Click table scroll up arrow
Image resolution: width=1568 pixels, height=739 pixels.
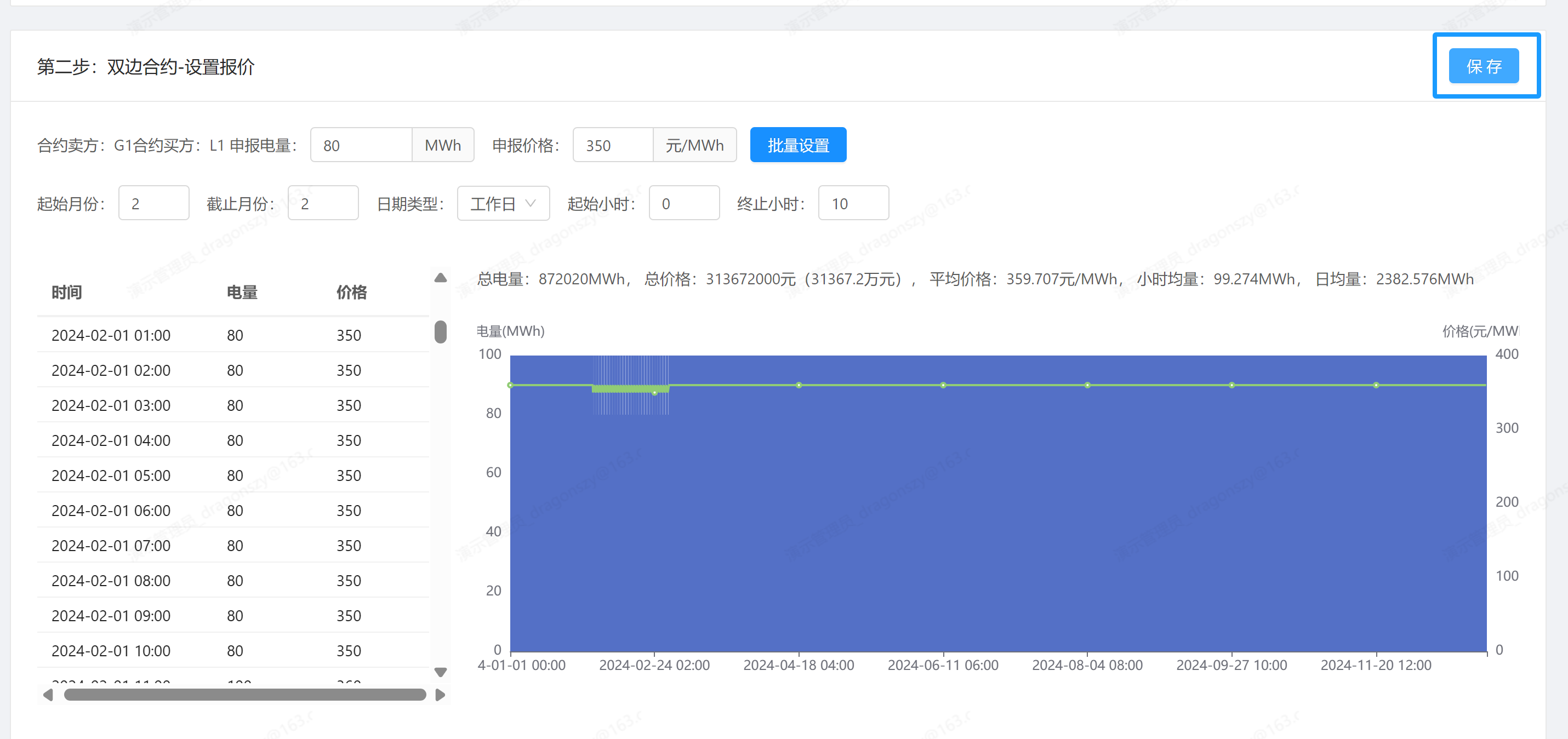[441, 278]
